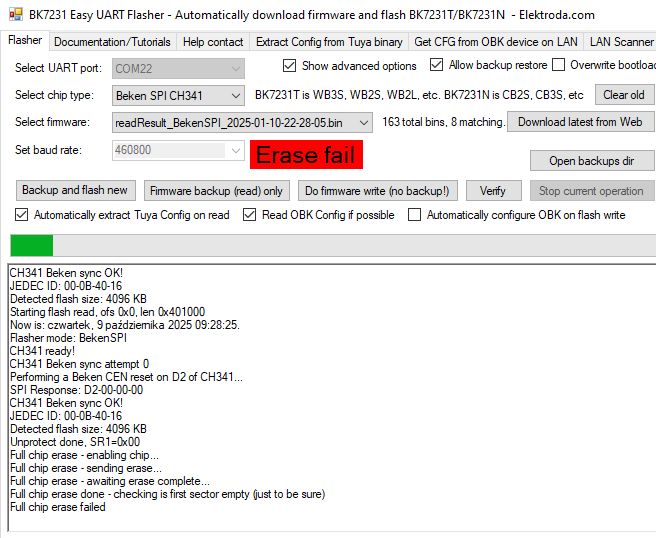The width and height of the screenshot is (656, 538).
Task: Click Download latest from Web button
Action: [580, 122]
